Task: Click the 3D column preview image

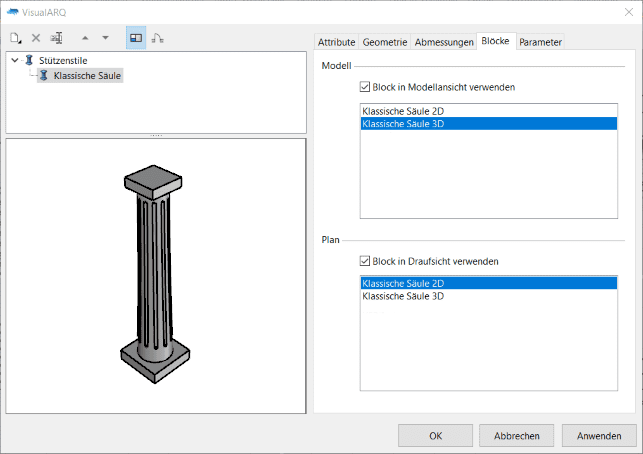Action: (155, 274)
